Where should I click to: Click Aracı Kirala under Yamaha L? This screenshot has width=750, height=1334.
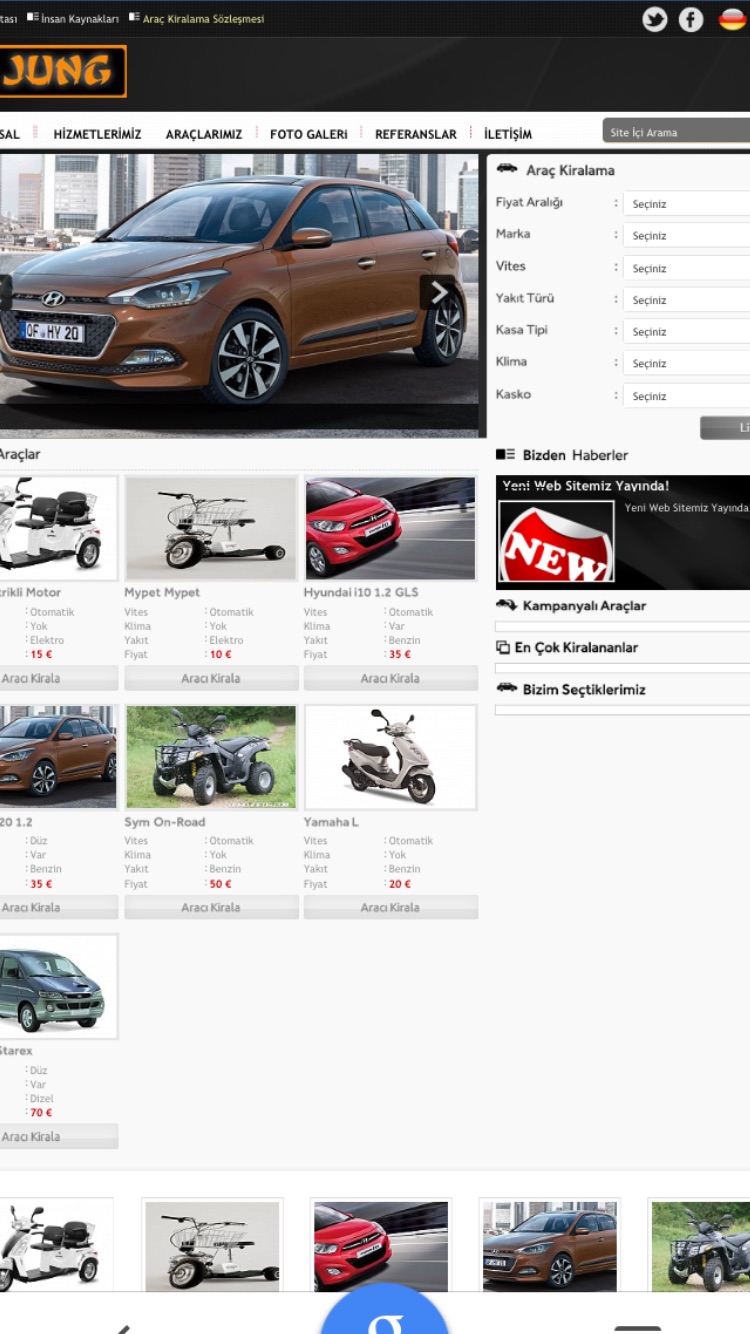[390, 907]
